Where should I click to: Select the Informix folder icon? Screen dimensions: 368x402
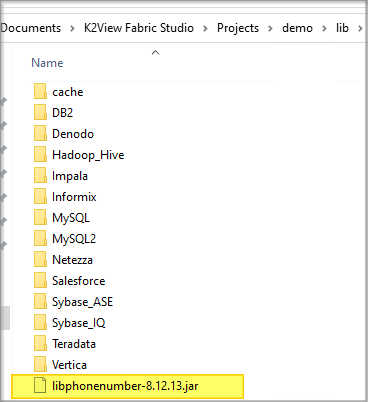pos(40,197)
